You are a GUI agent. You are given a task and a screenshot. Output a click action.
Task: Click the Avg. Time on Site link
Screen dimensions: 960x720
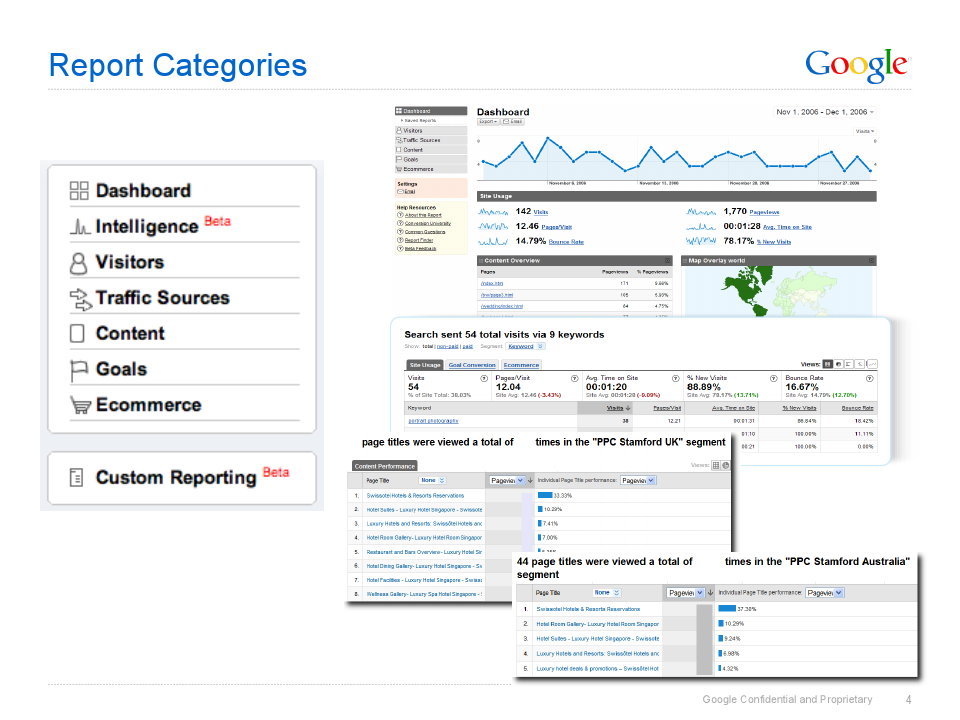(787, 227)
